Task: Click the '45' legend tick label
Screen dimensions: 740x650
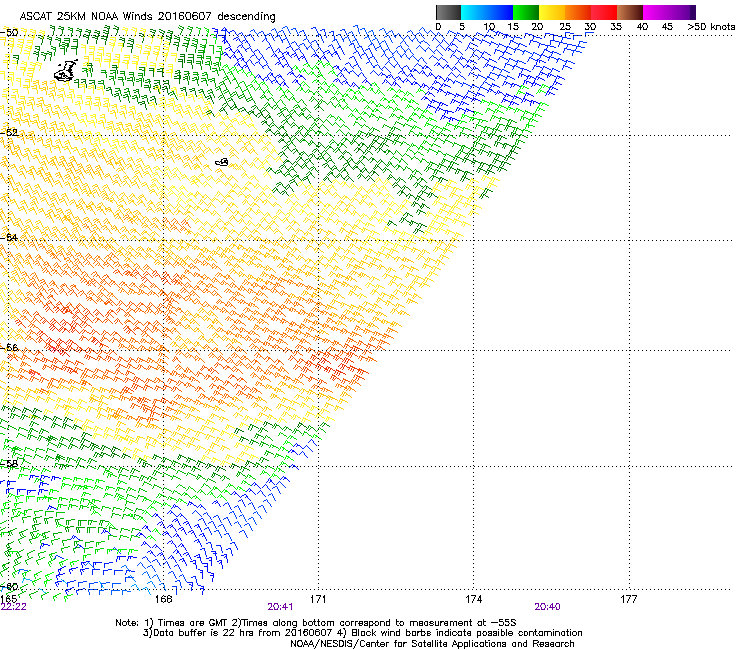Action: (x=667, y=27)
